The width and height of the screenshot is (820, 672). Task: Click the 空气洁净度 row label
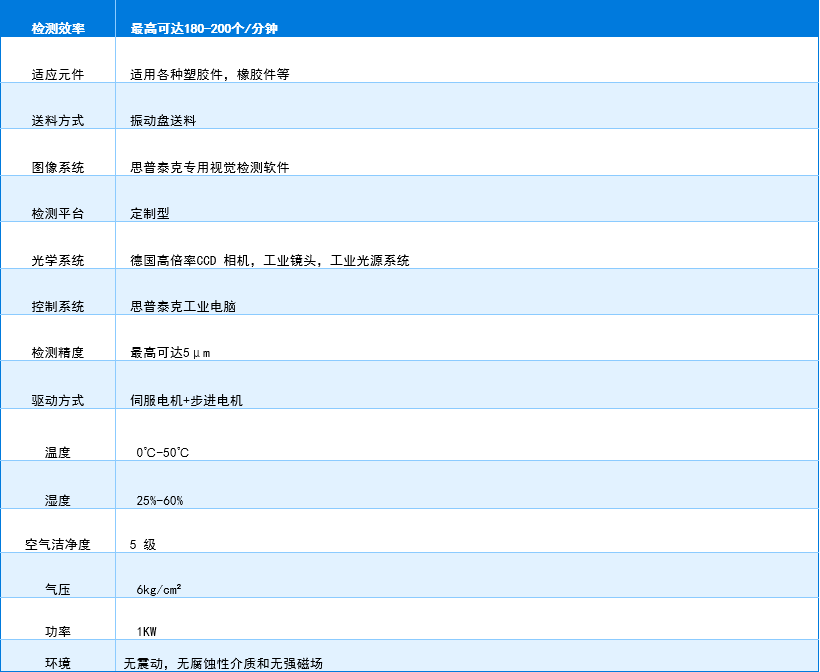click(x=58, y=545)
